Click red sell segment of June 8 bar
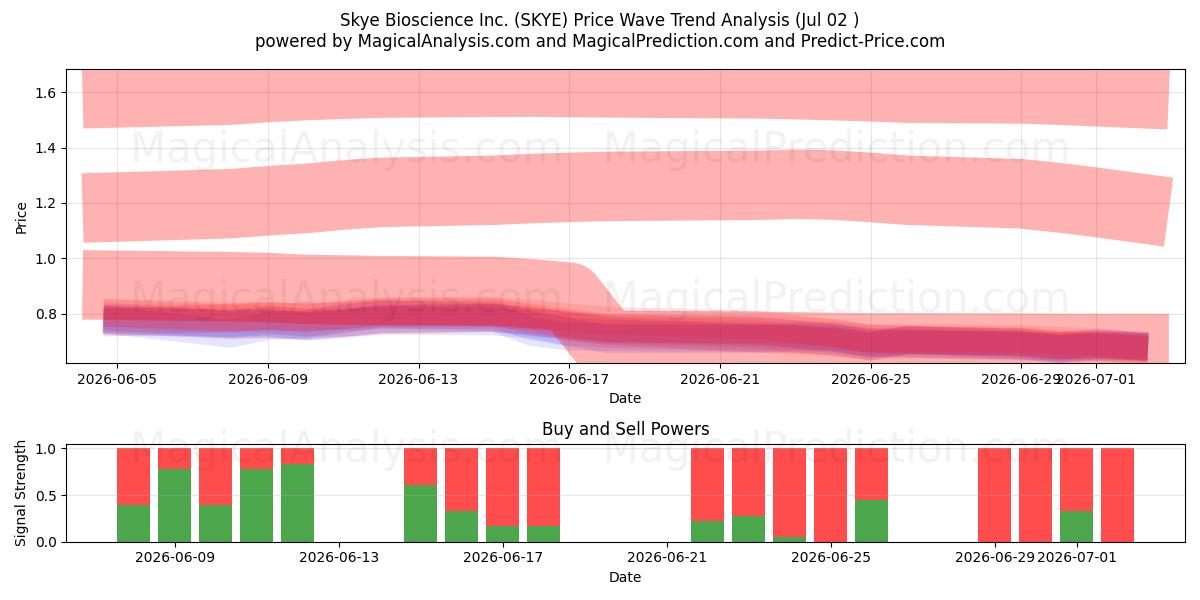Image resolution: width=1200 pixels, height=600 pixels. 134,476
